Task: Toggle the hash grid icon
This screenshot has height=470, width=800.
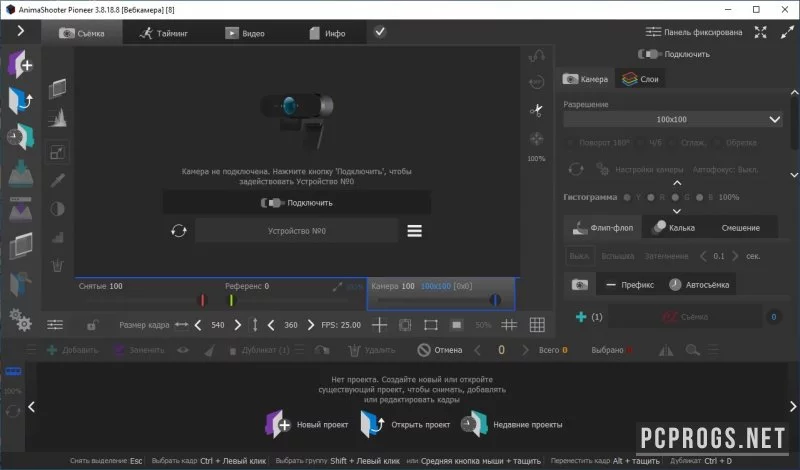Action: click(509, 325)
